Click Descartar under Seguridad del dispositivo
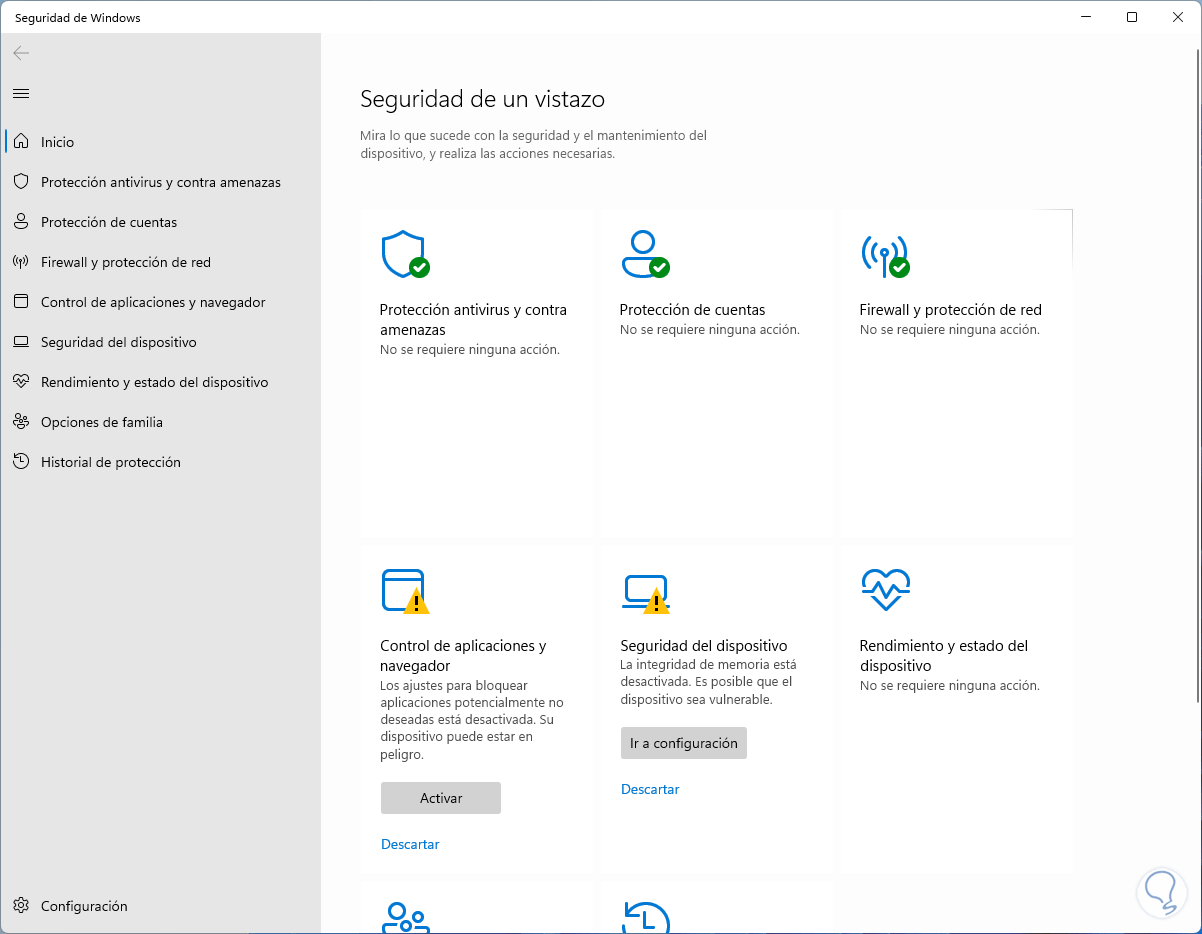 click(x=650, y=789)
